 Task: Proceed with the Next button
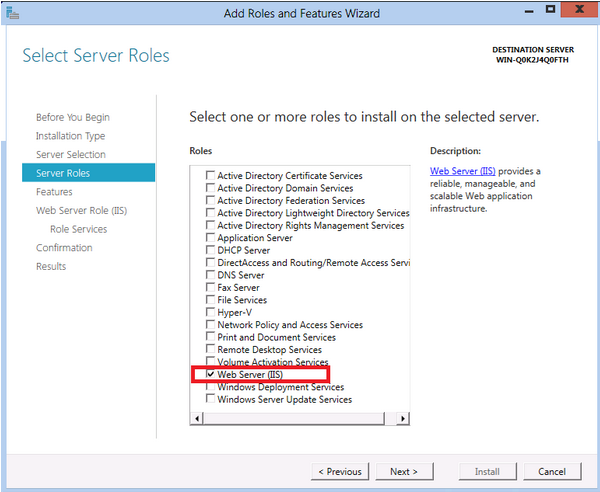click(x=404, y=471)
